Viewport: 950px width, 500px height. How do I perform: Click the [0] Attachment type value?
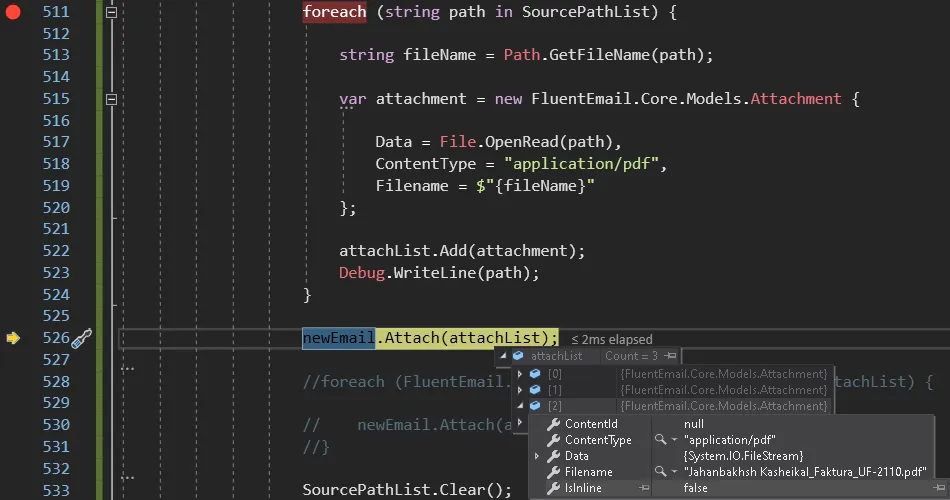click(x=724, y=374)
